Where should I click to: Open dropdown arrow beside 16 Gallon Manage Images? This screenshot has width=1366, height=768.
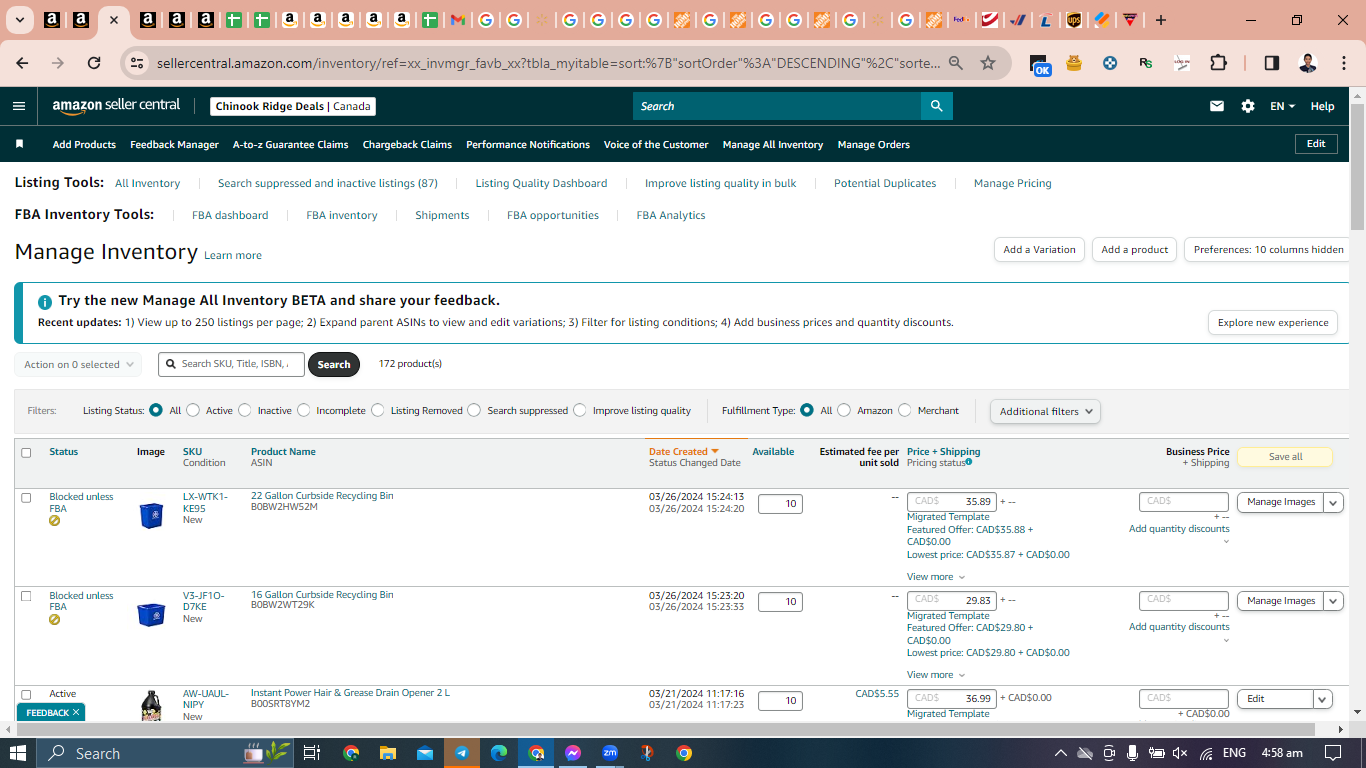tap(1333, 601)
